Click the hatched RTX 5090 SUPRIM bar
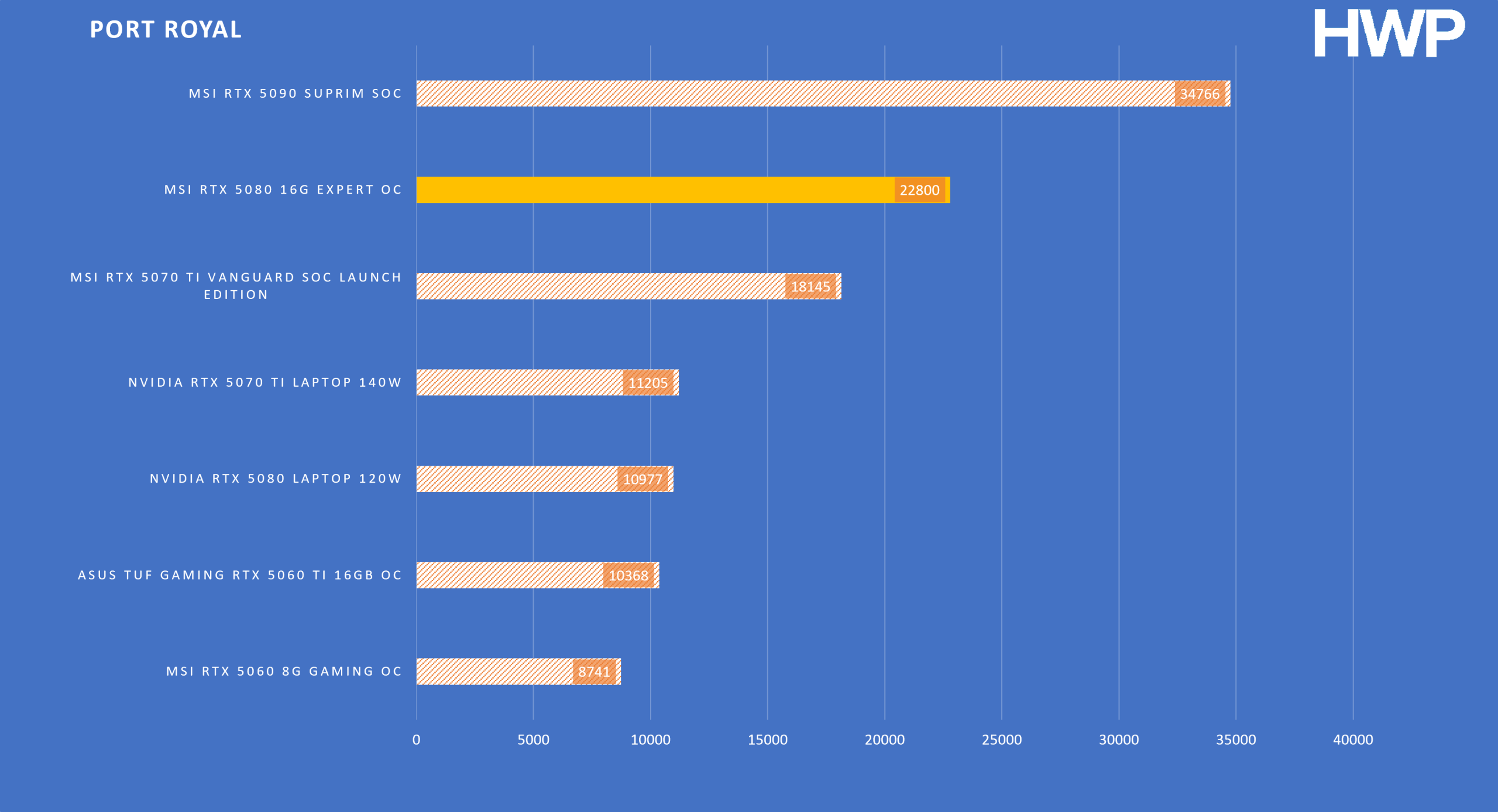Image resolution: width=1498 pixels, height=812 pixels. pyautogui.click(x=823, y=94)
